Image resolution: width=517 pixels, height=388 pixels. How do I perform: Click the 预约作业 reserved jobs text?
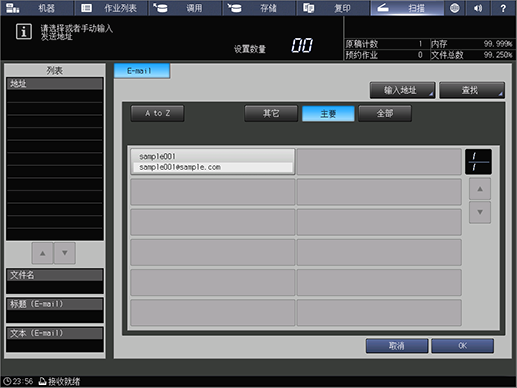coord(362,55)
